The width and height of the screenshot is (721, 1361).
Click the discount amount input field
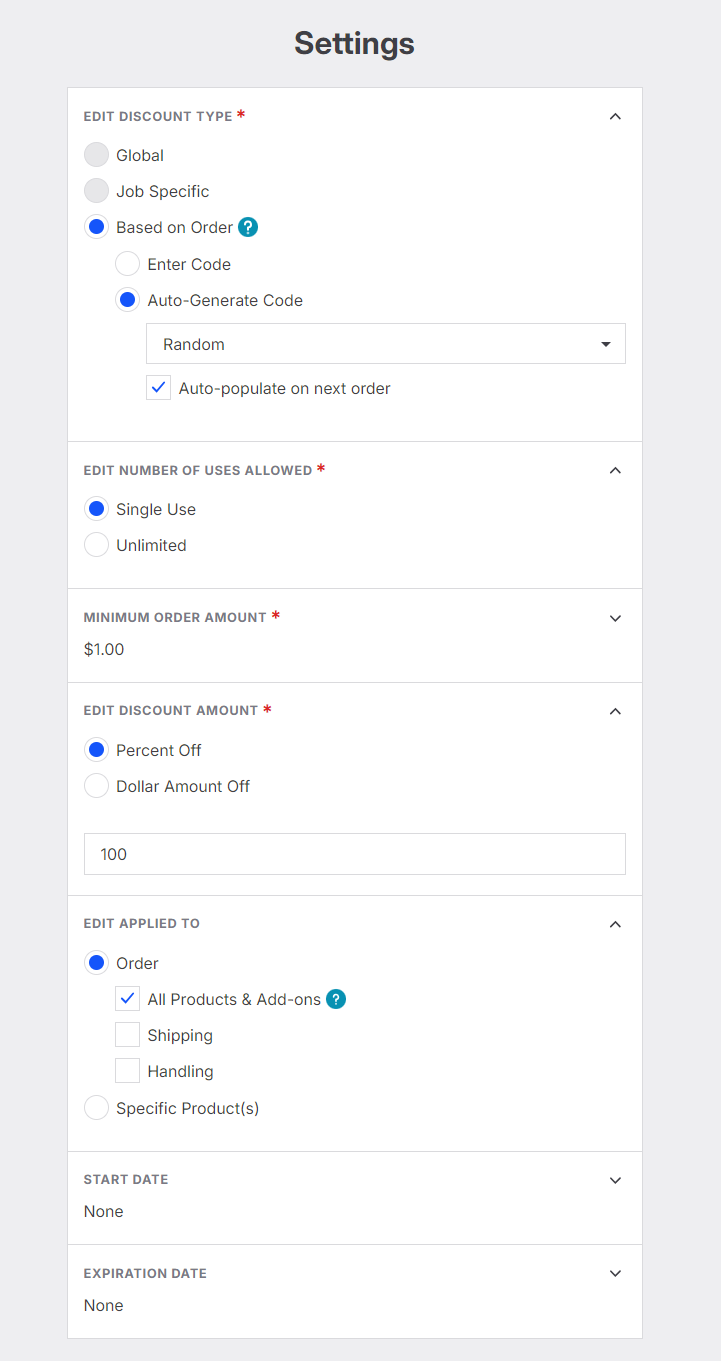354,854
